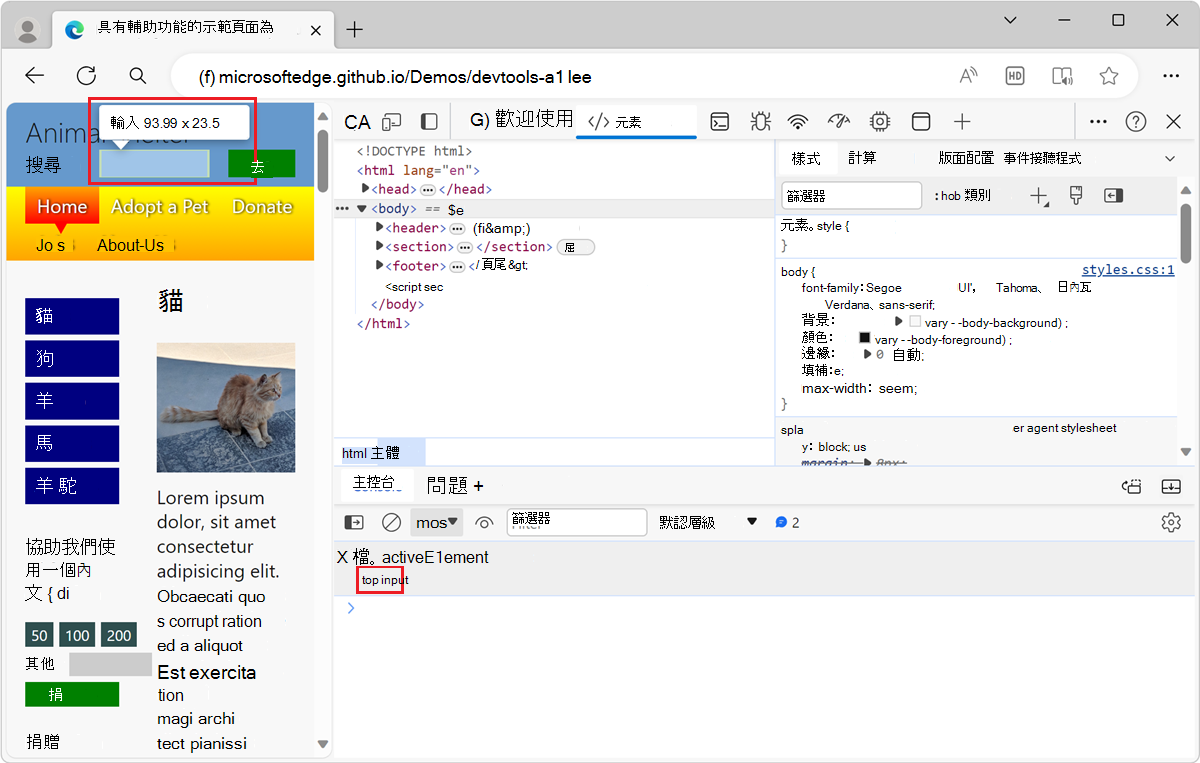Click the black body-foreground color swatch

tap(865, 337)
